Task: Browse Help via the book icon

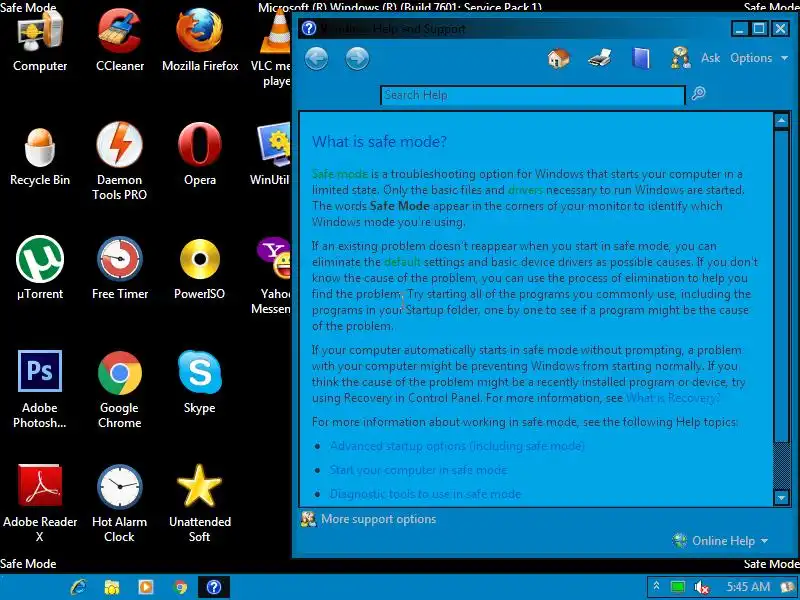Action: [x=641, y=58]
